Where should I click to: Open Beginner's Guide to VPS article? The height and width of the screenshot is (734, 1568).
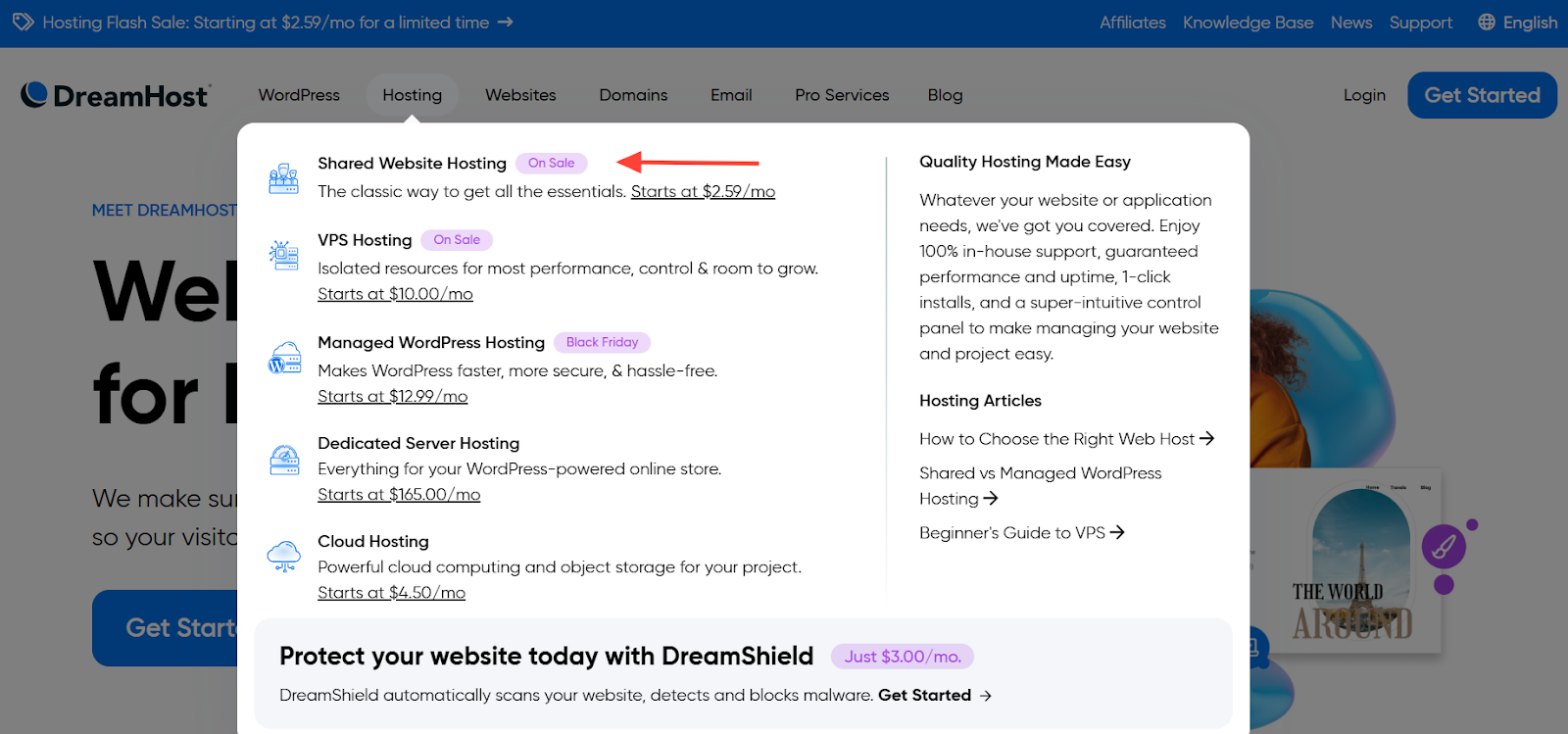(x=1021, y=533)
